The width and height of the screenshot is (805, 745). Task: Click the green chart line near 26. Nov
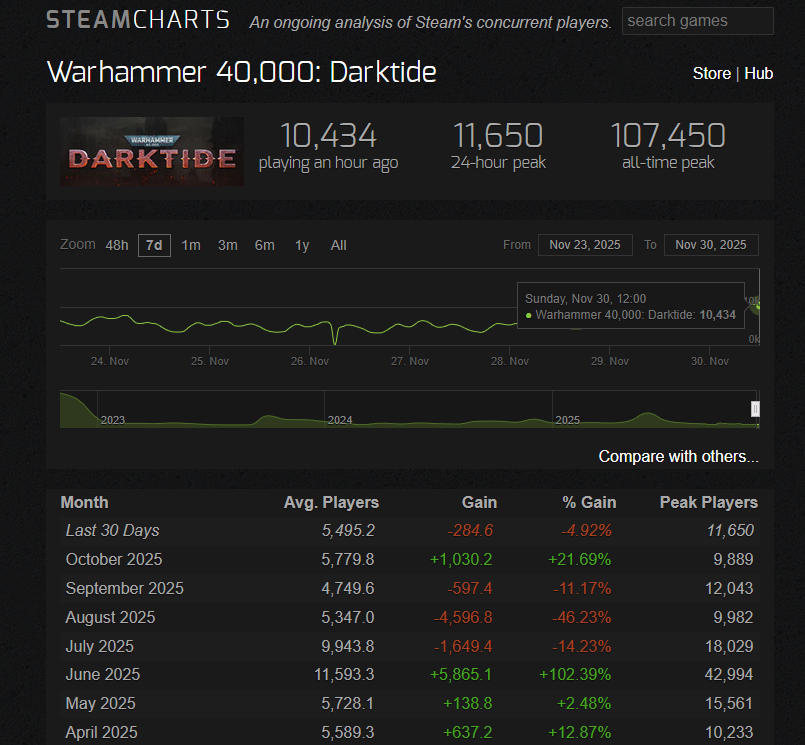pyautogui.click(x=311, y=322)
